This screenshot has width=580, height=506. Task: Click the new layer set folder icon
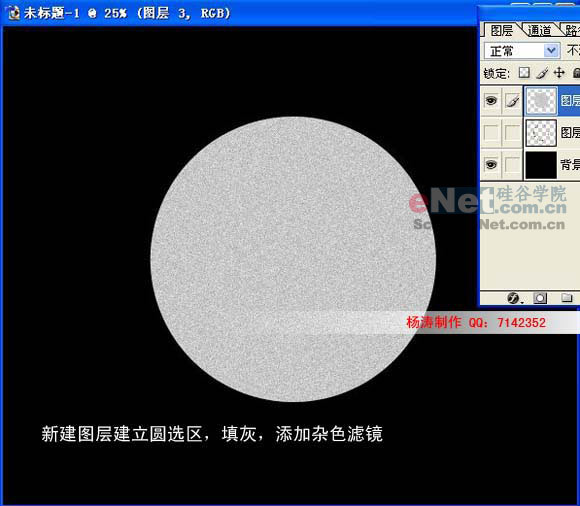(566, 298)
